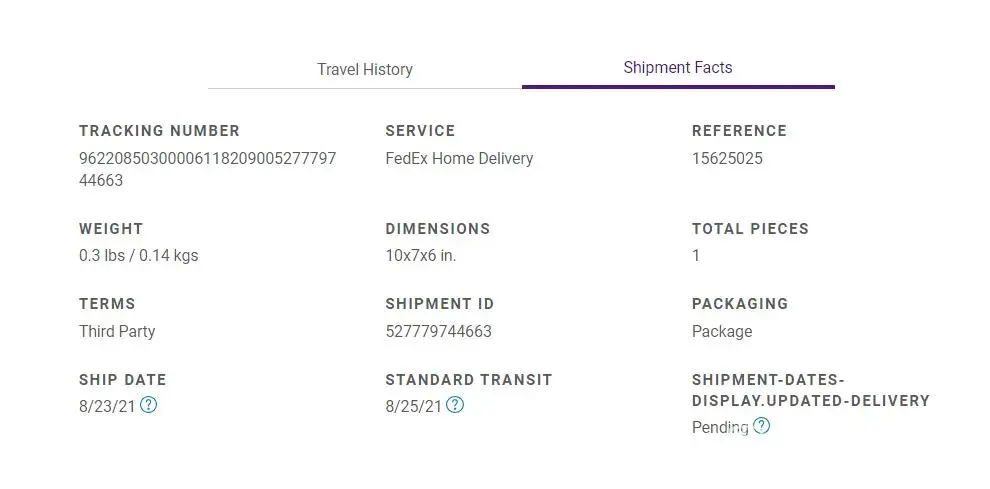Open the Travel History tab

(x=365, y=69)
